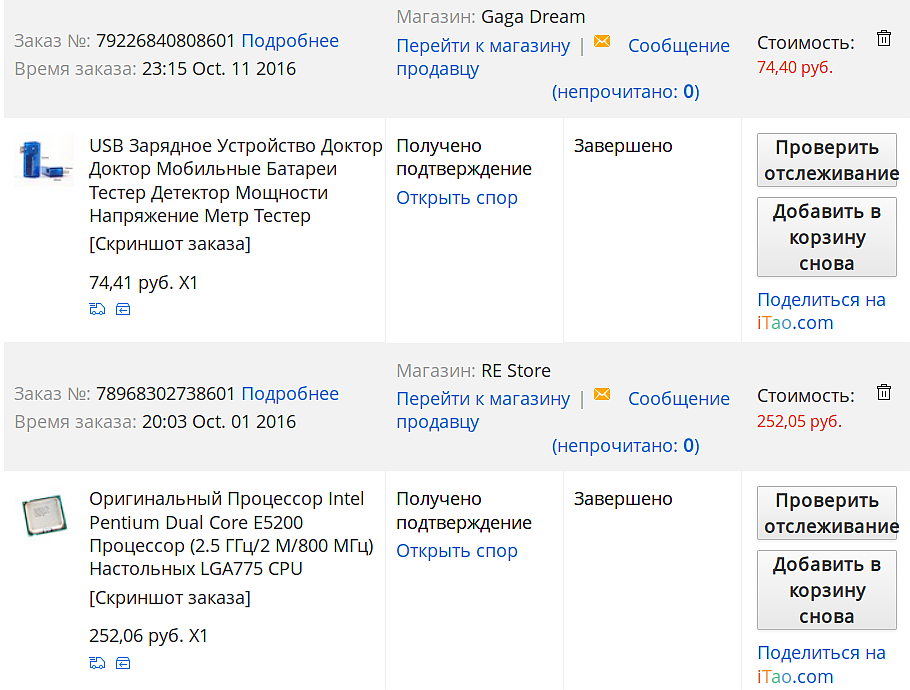910x690 pixels.
Task: Click the envelope icon for Gaga Dream seller
Action: [x=602, y=42]
